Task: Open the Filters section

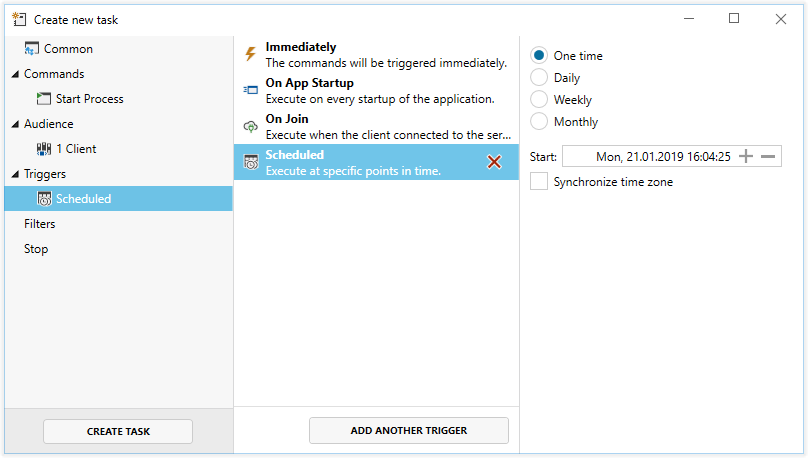Action: coord(40,224)
